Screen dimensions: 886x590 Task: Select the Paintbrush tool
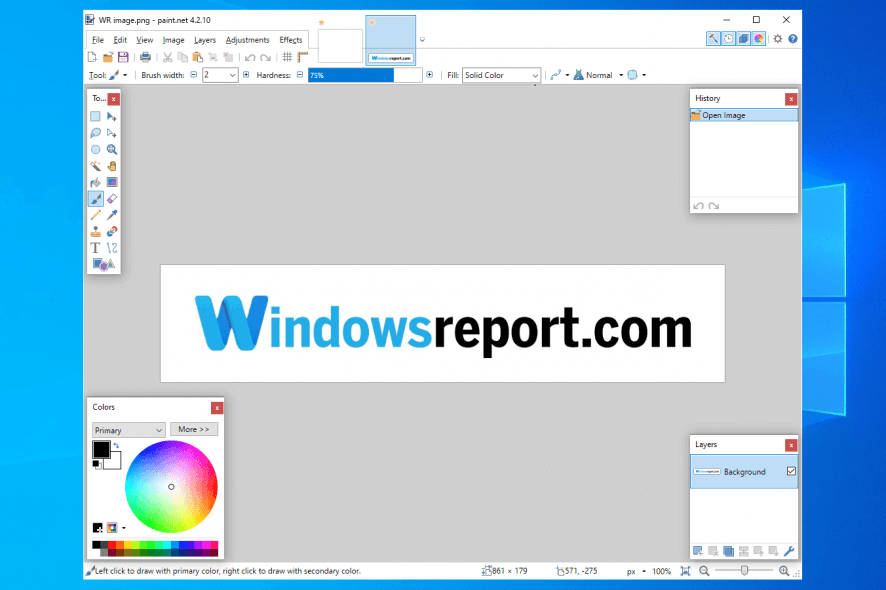point(95,198)
